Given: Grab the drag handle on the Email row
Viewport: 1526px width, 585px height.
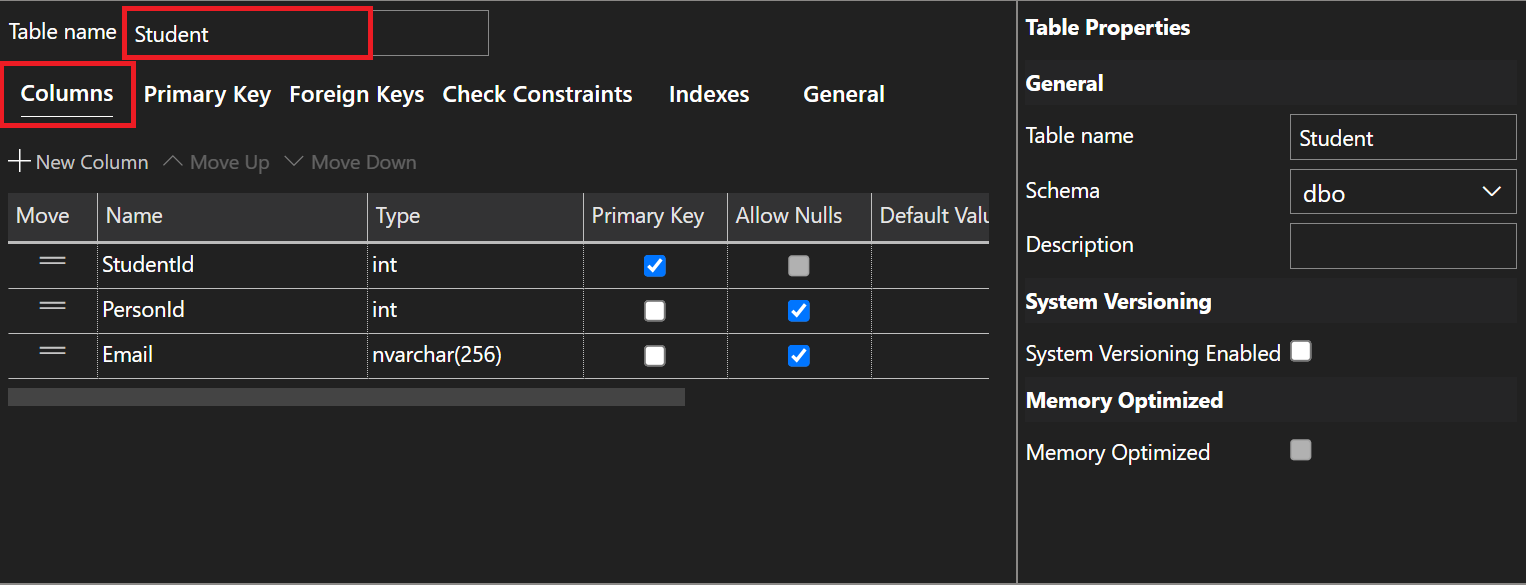Looking at the screenshot, I should tap(51, 354).
